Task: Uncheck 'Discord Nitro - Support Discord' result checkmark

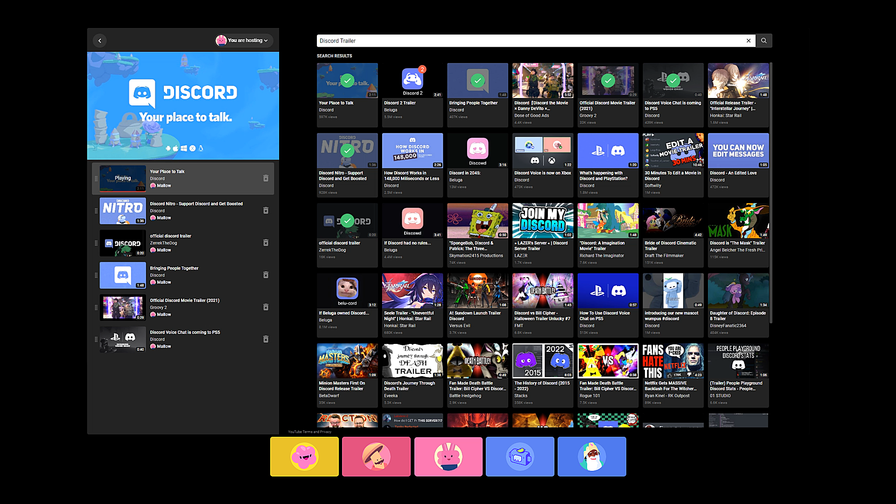Action: pyautogui.click(x=347, y=151)
